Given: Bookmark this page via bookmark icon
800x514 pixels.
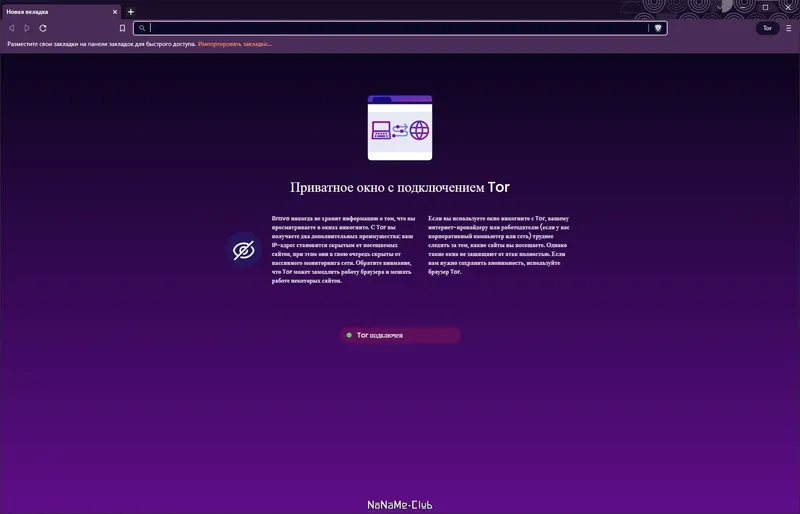Looking at the screenshot, I should 122,28.
